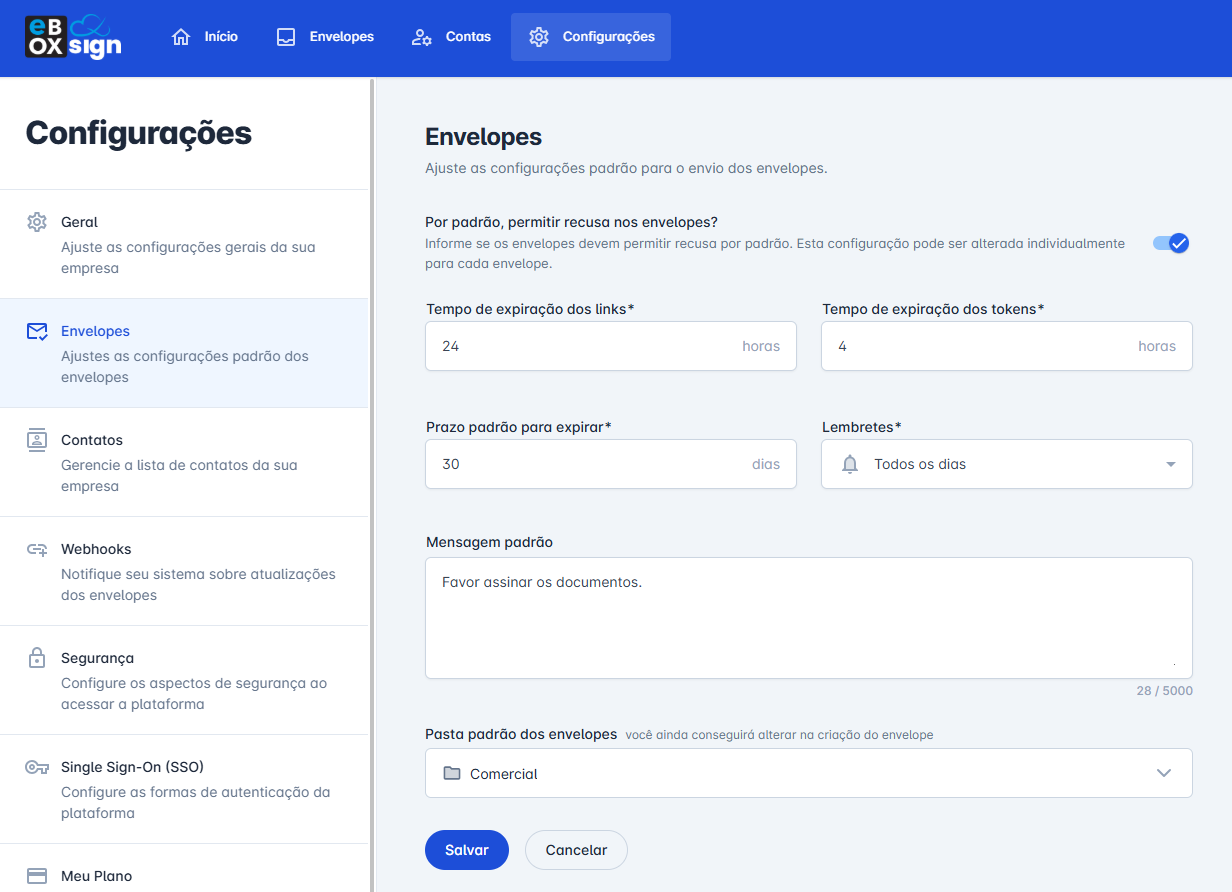Click the bell icon in the Lembretes field

click(849, 463)
